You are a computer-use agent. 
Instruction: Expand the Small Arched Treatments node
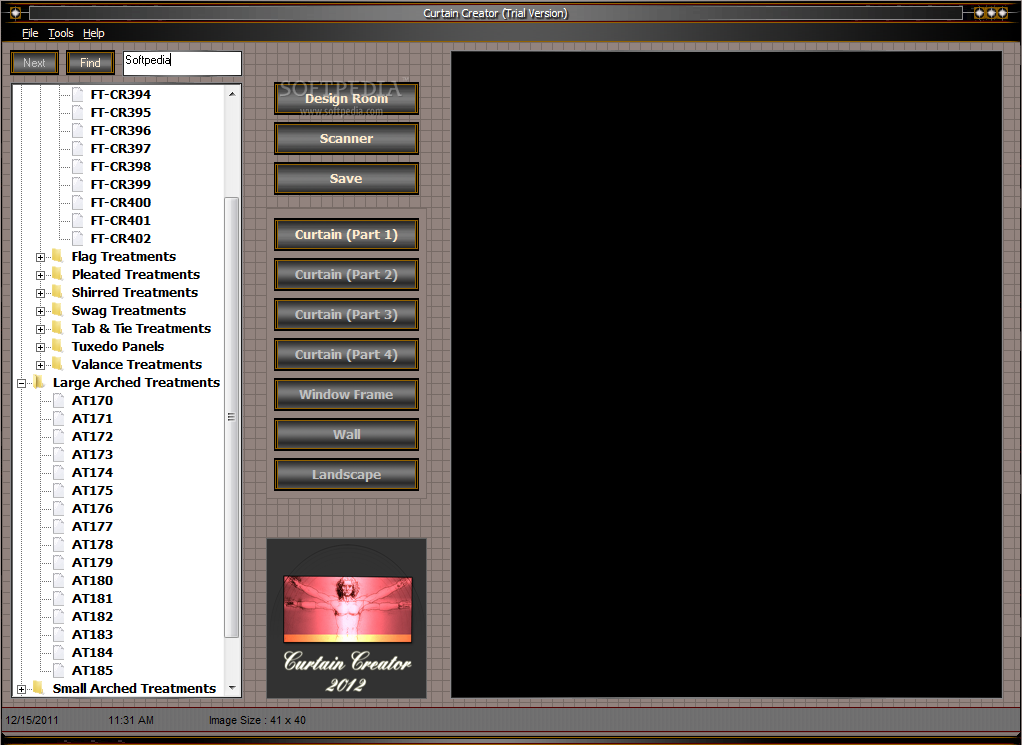pos(22,689)
